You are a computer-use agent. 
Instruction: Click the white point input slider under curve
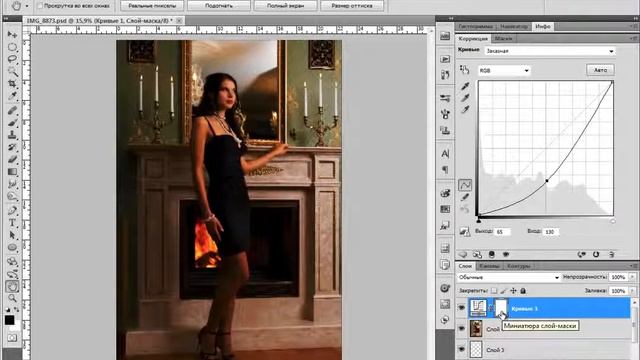pos(613,221)
